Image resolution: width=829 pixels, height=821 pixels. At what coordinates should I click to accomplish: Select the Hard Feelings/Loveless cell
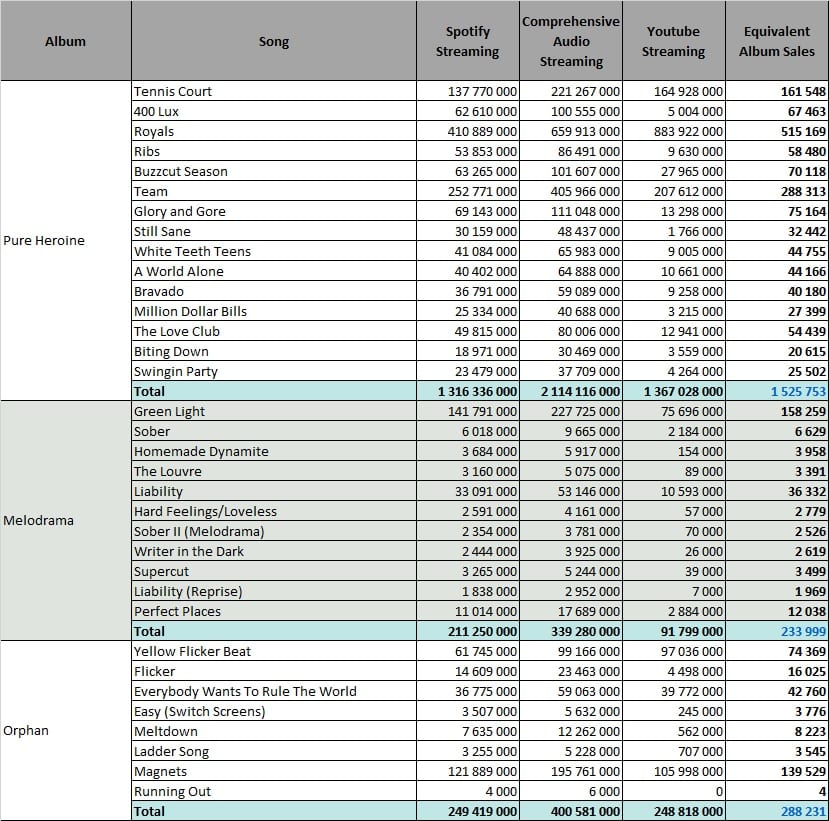274,511
